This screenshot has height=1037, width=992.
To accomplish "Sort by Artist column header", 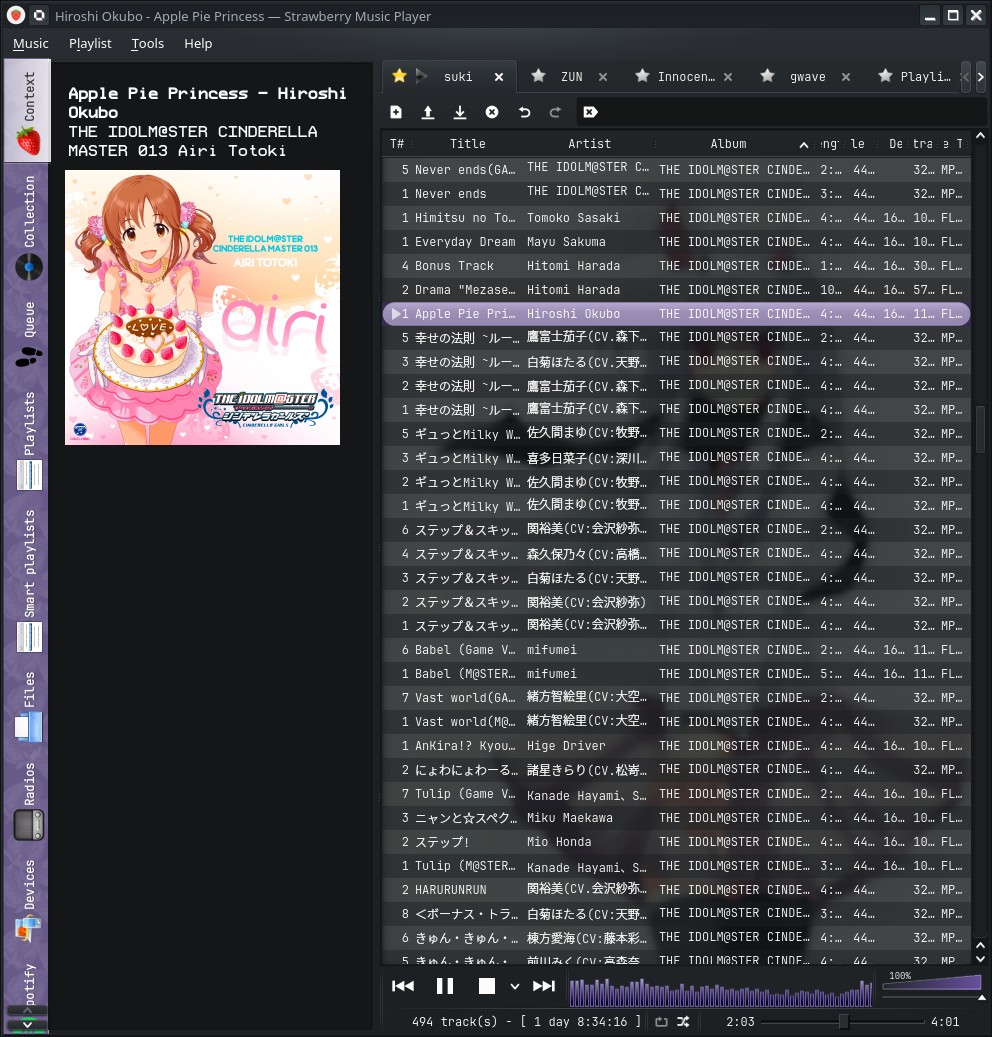I will (589, 144).
